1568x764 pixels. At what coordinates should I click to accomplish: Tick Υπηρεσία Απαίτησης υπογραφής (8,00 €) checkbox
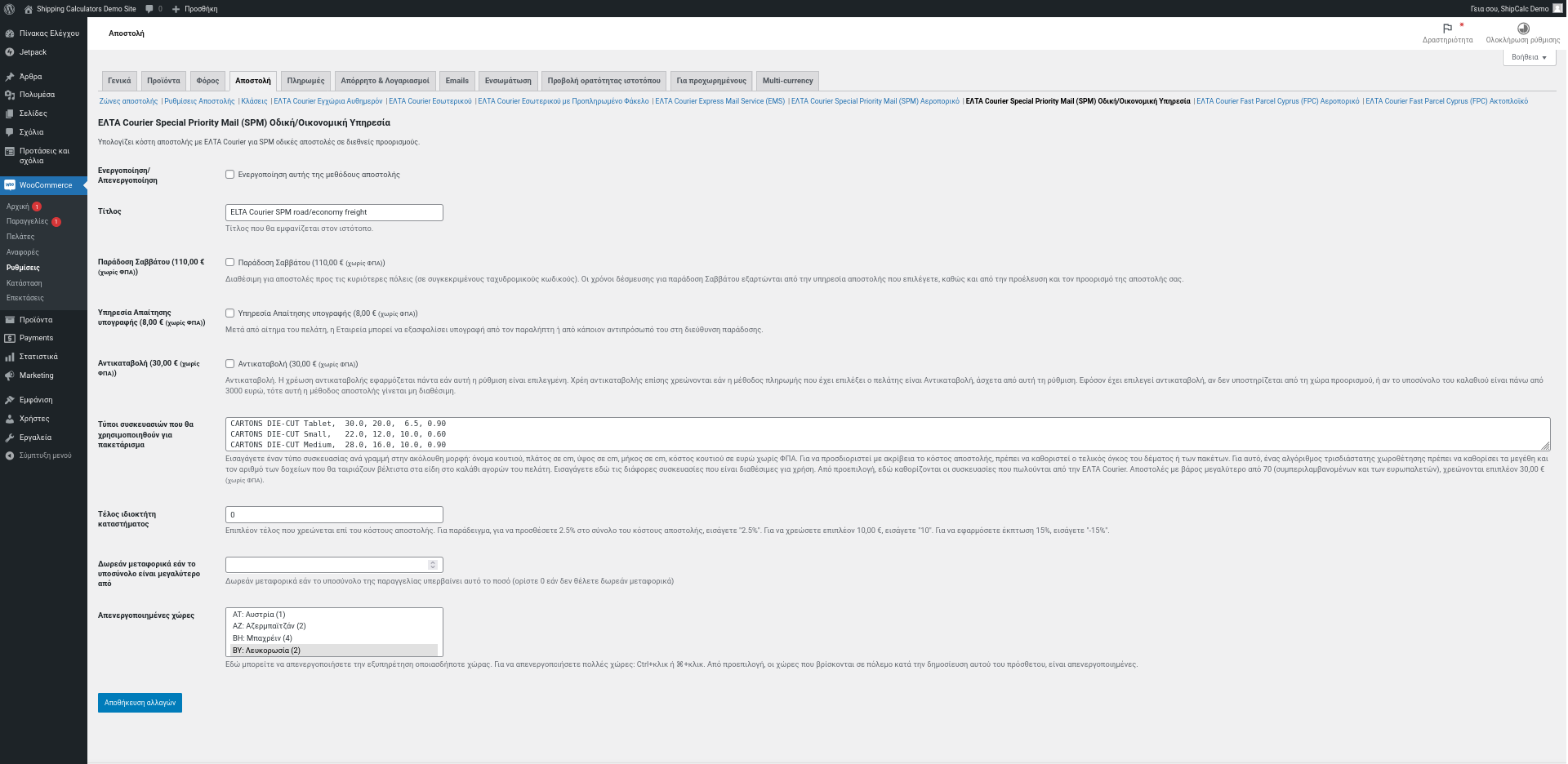click(229, 313)
